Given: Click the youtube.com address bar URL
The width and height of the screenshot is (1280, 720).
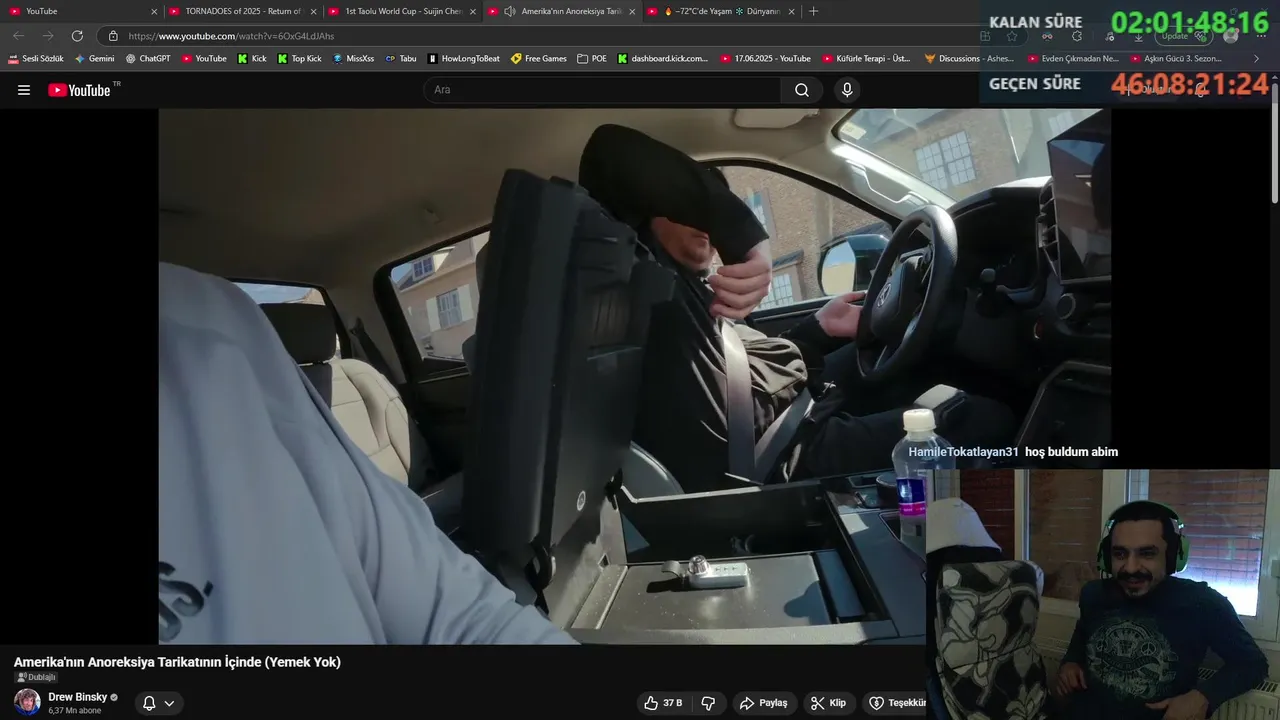Looking at the screenshot, I should coord(231,36).
